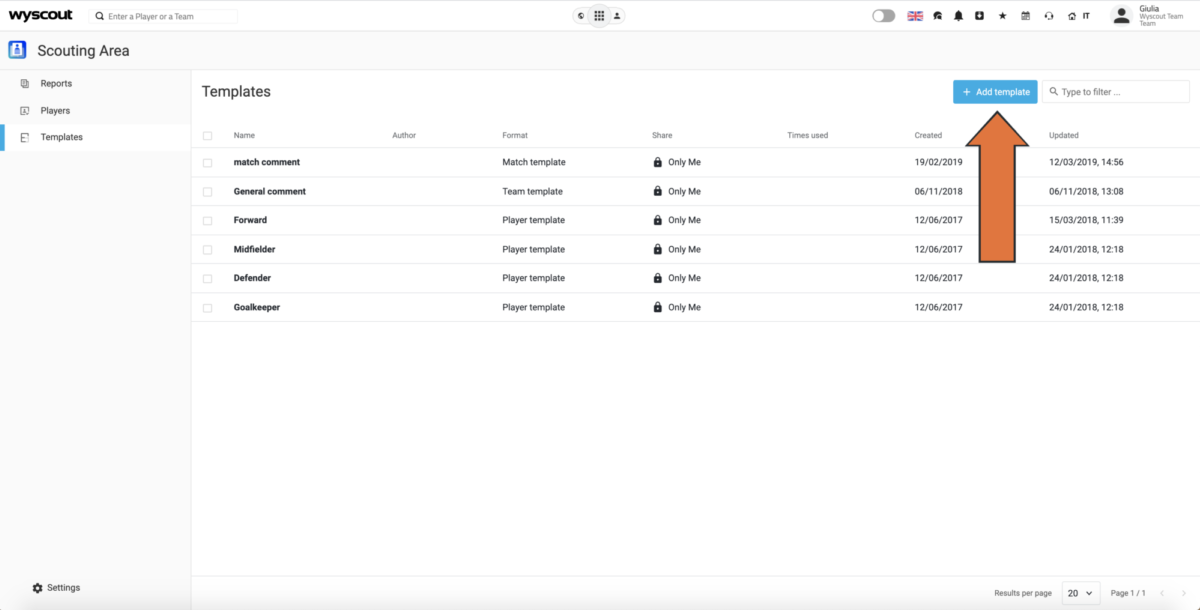Viewport: 1200px width, 610px height.
Task: Open the downloads icon
Action: [980, 16]
